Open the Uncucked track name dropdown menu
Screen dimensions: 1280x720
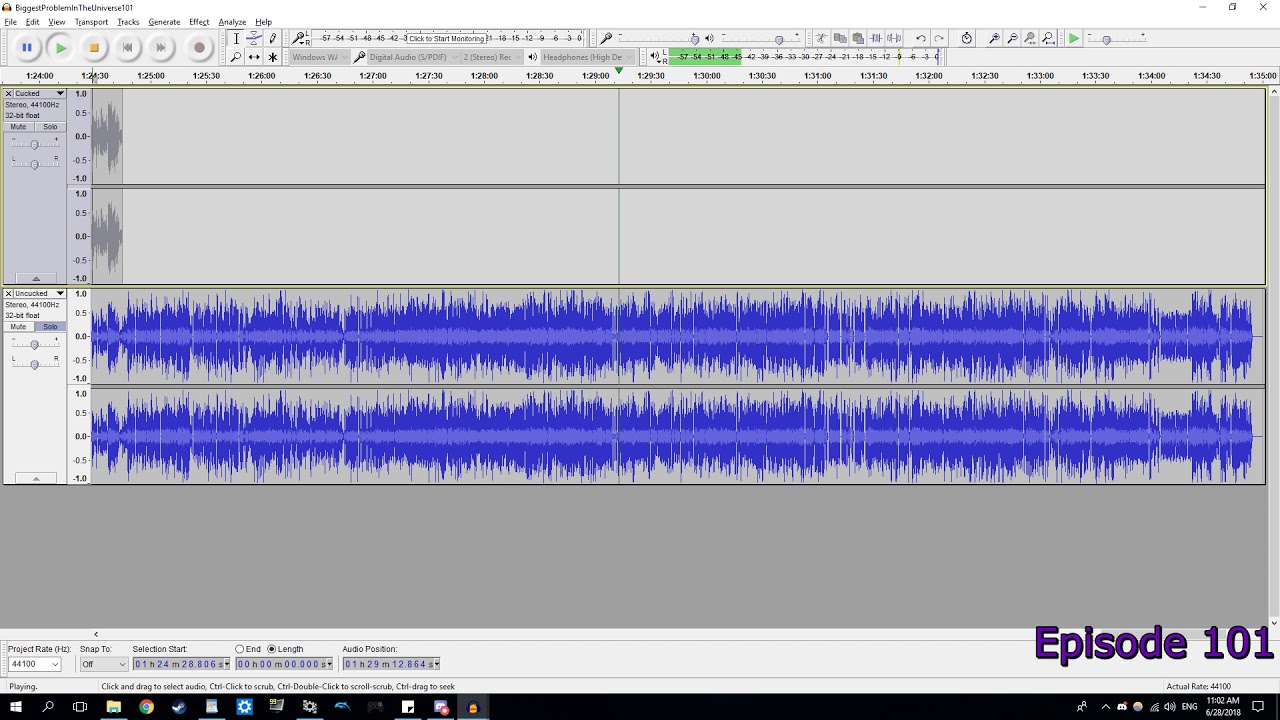(x=60, y=294)
